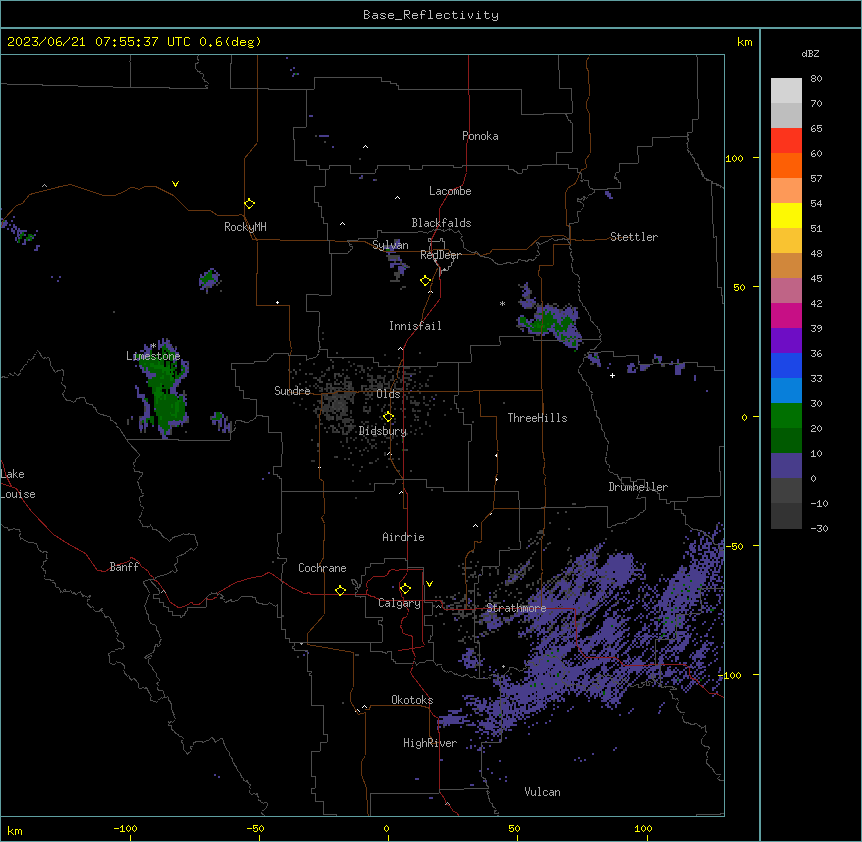Click the 80 dBZ legend value
The image size is (862, 842).
816,79
